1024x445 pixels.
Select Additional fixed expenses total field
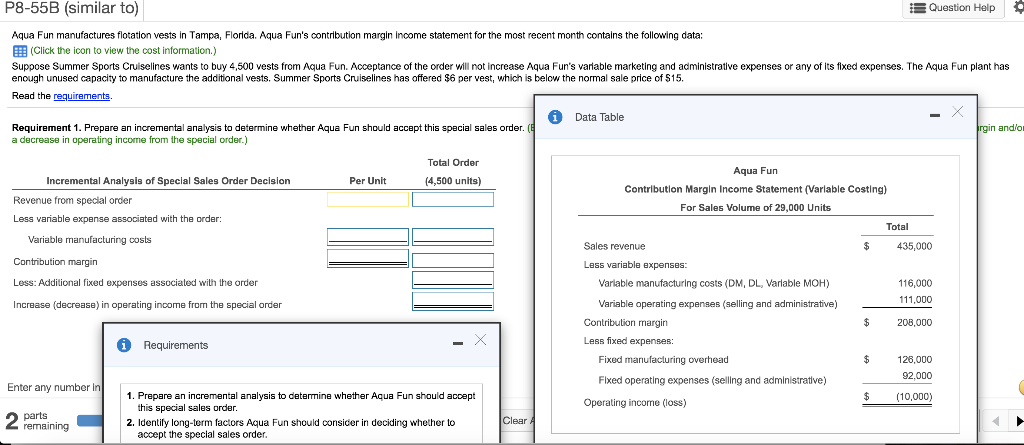453,280
